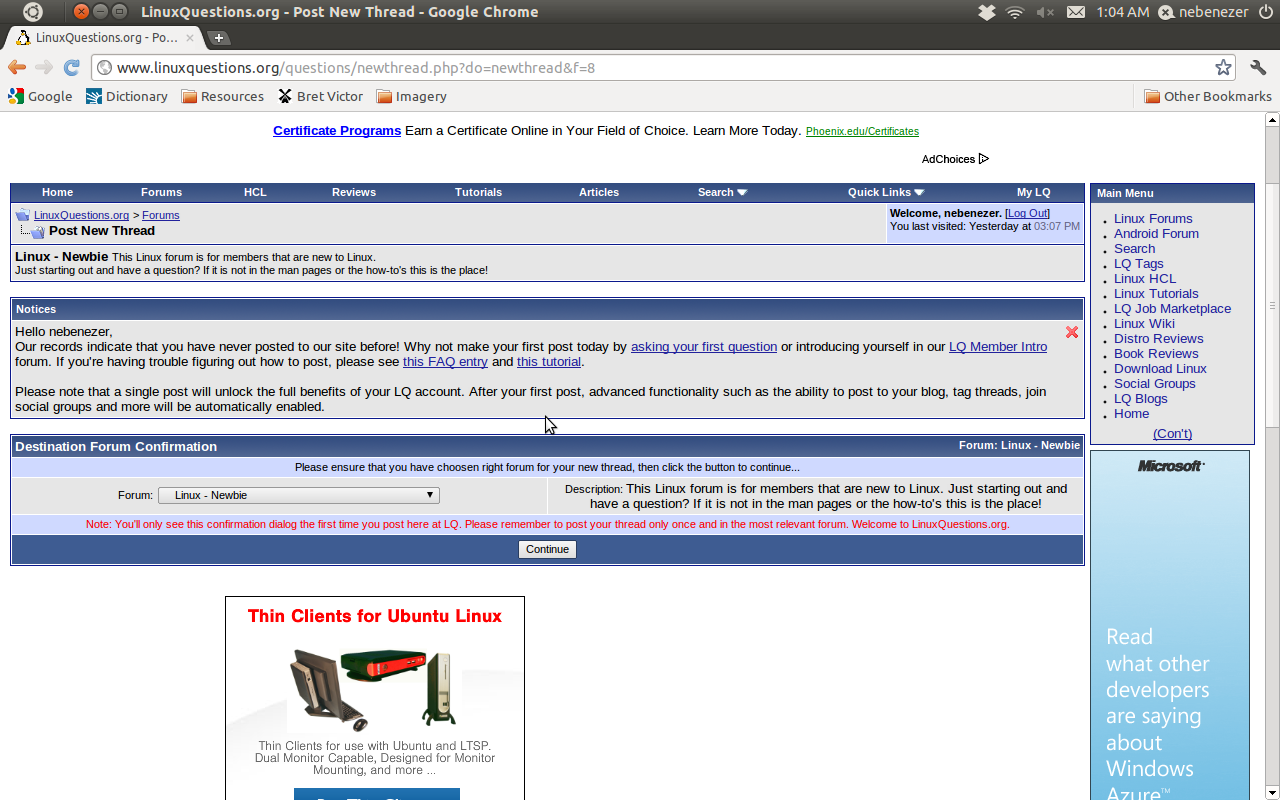Open LQ Blogs in Main Menu

click(1141, 398)
